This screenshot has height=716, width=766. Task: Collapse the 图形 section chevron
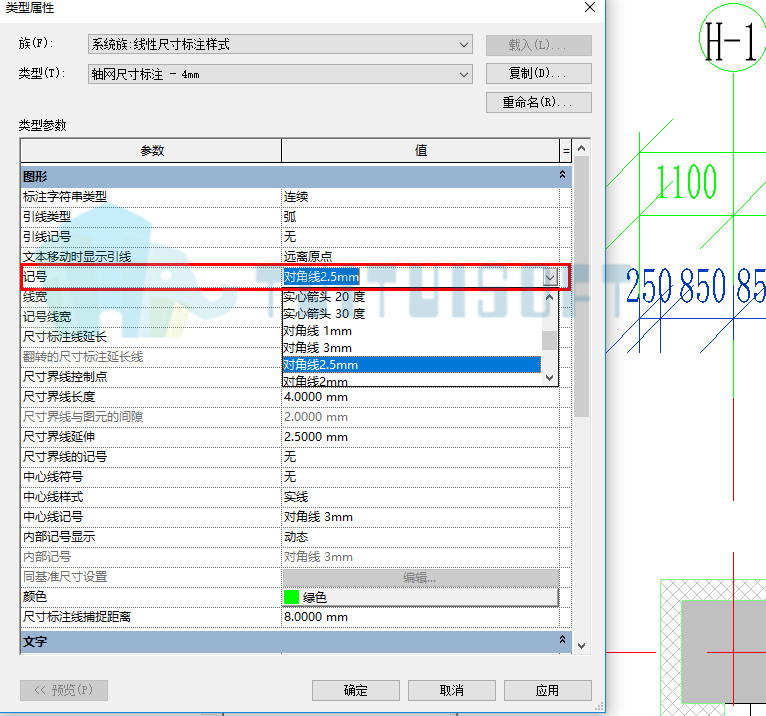tap(562, 175)
